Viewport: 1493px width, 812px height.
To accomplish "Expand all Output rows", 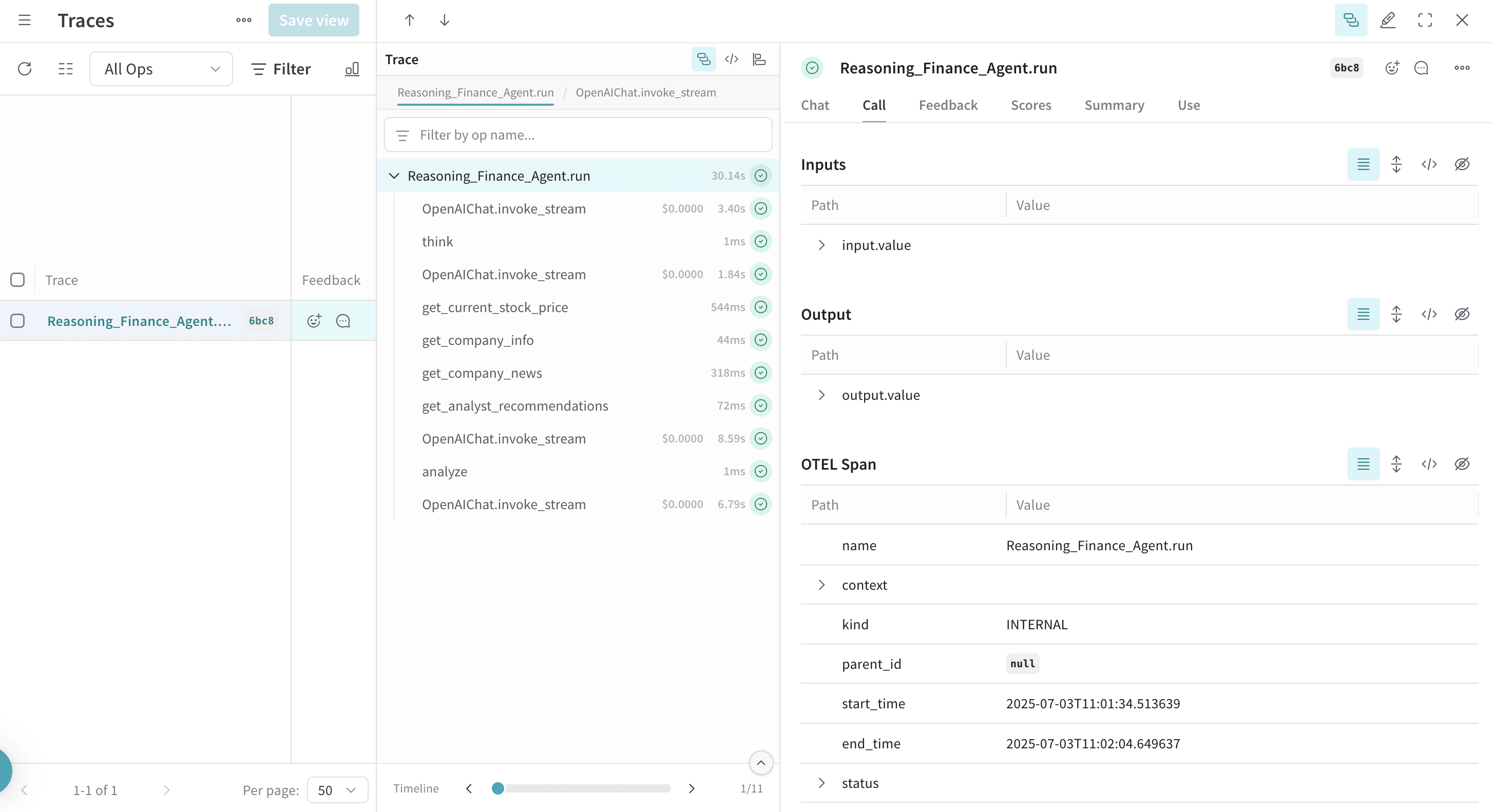I will tap(1396, 314).
